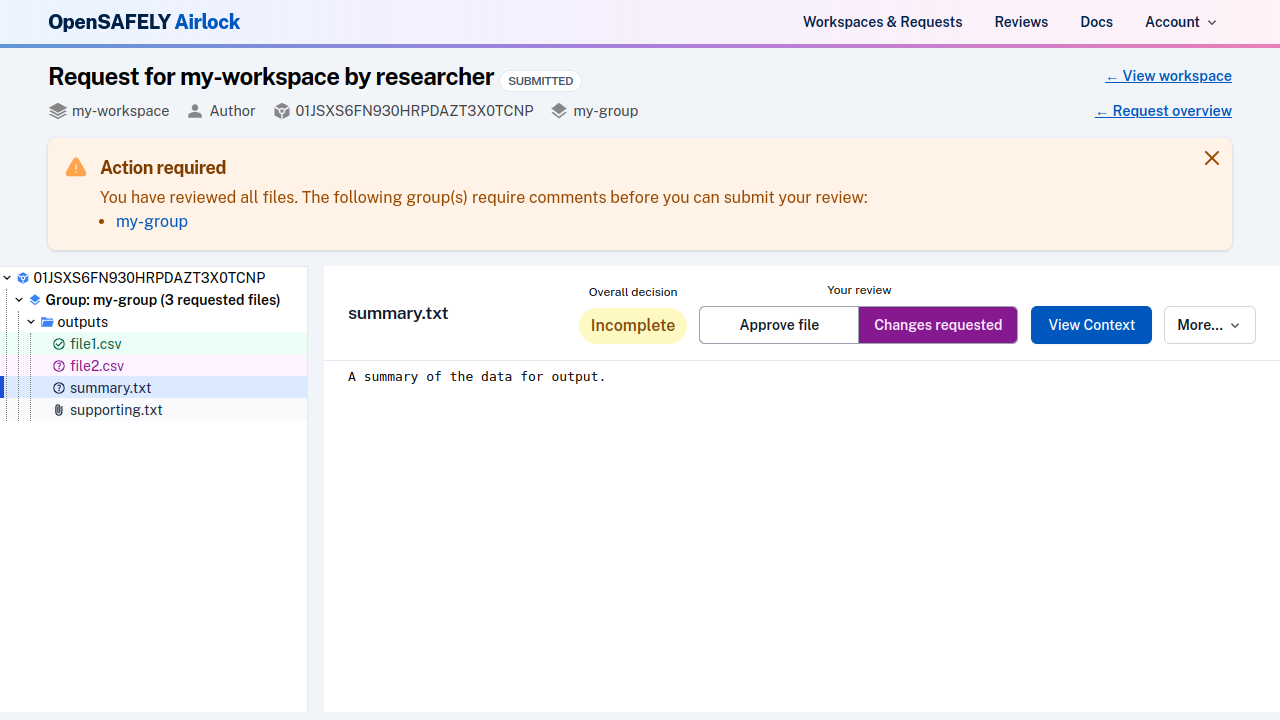Collapse the Group: my-group tree node

tap(18, 300)
